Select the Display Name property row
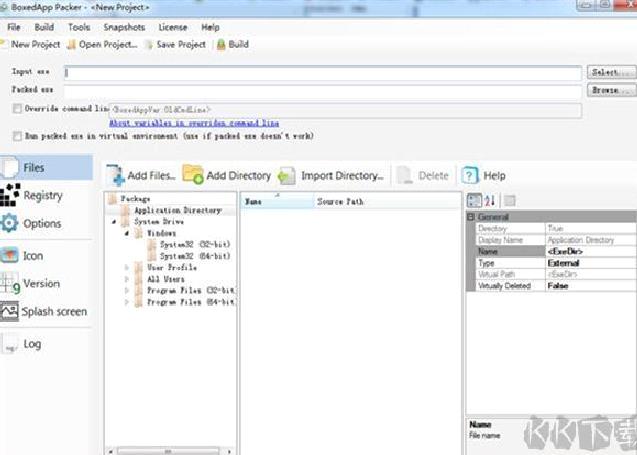637x455 pixels. coord(555,240)
